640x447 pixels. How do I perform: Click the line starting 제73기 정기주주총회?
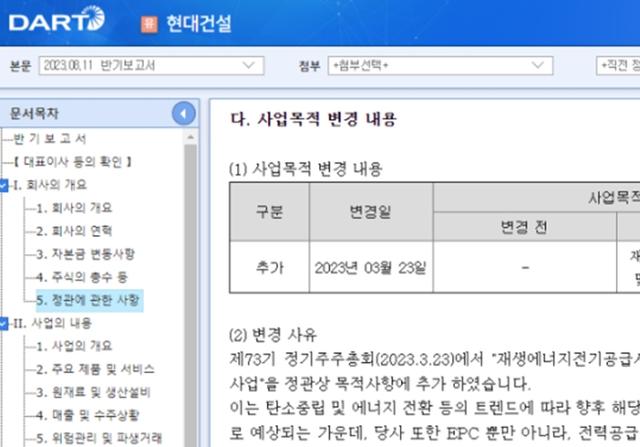pos(435,359)
